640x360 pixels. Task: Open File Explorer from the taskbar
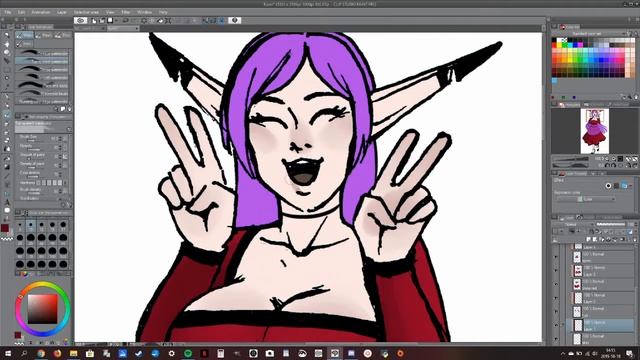coord(73,353)
